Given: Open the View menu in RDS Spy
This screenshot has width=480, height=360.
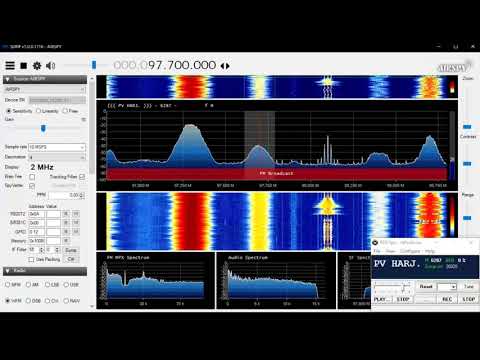Looking at the screenshot, I should click(391, 251).
